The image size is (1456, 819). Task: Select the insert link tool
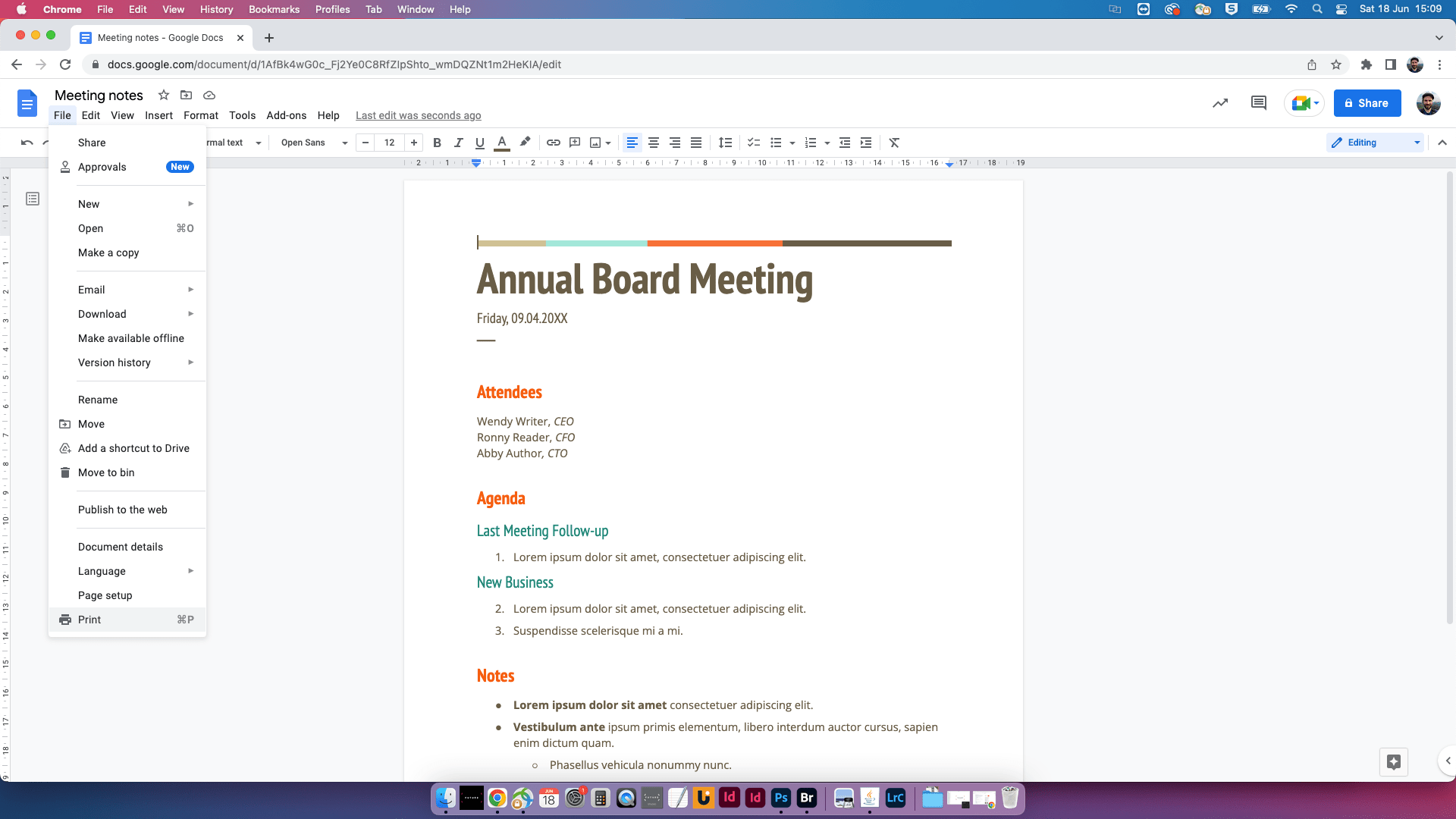tap(553, 143)
